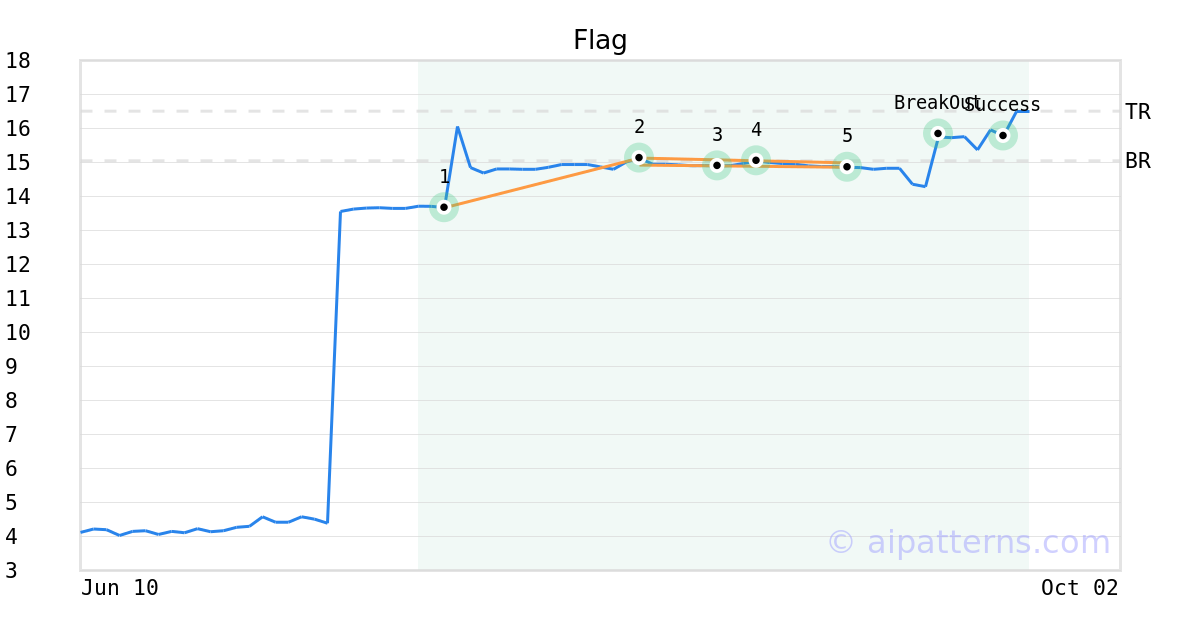Click the y-axis label 3
This screenshot has height=630, width=1200.
(11, 571)
